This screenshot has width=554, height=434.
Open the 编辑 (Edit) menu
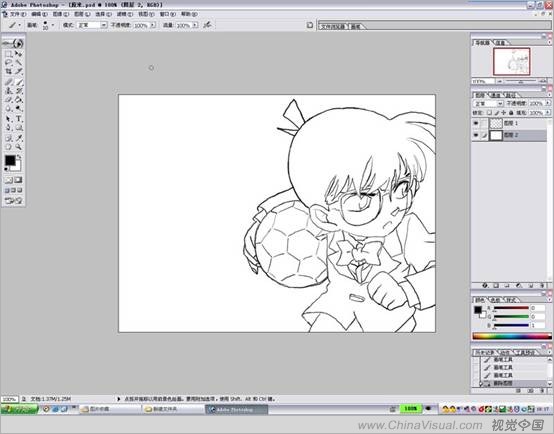pyautogui.click(x=39, y=14)
